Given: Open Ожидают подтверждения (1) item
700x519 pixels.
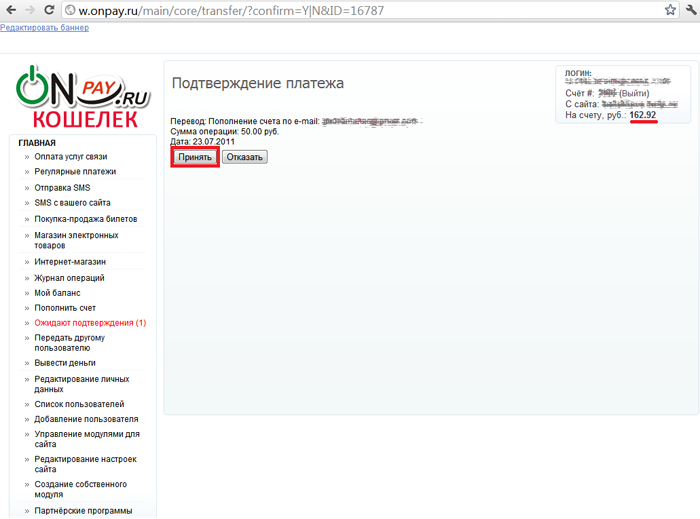Looking at the screenshot, I should tap(90, 323).
